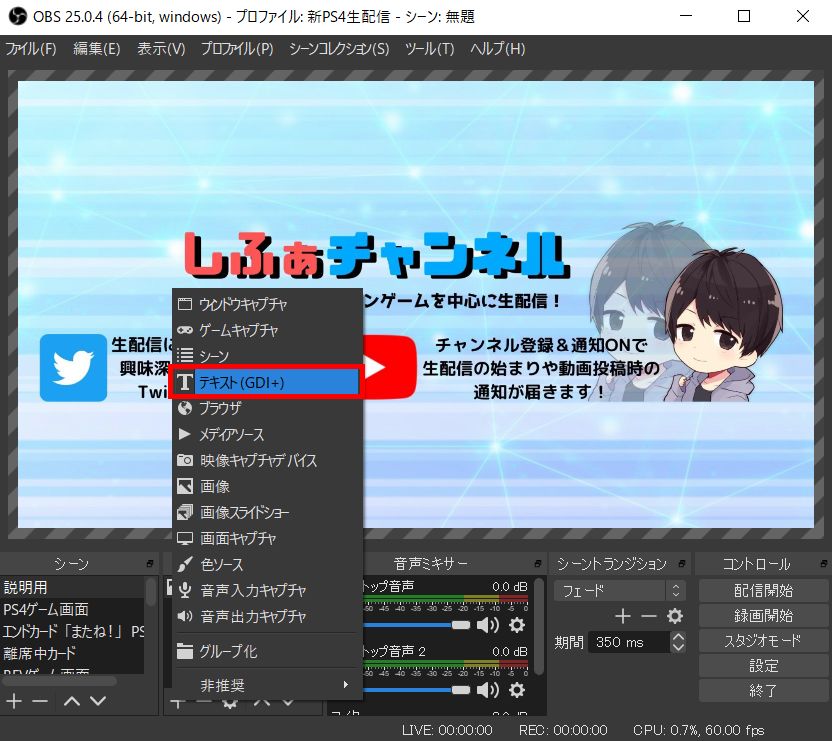Open Settings (設定) from Controls

click(x=763, y=666)
